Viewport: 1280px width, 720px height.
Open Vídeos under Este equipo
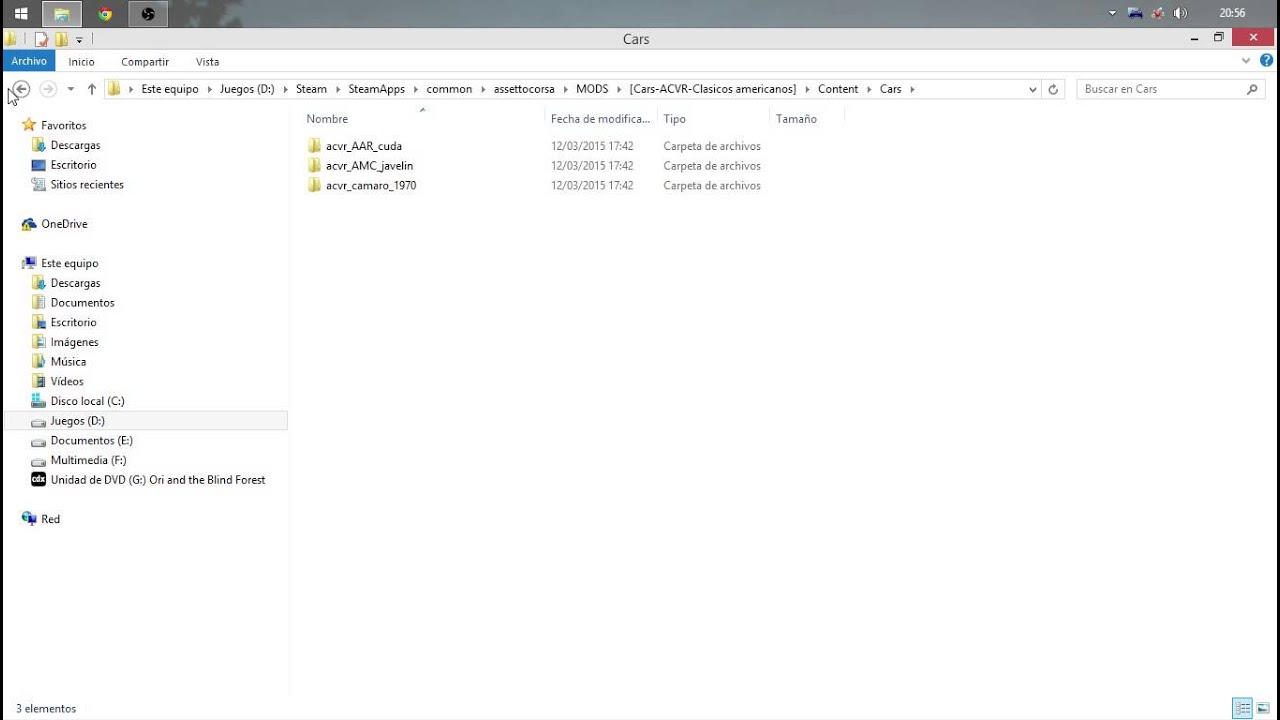67,381
